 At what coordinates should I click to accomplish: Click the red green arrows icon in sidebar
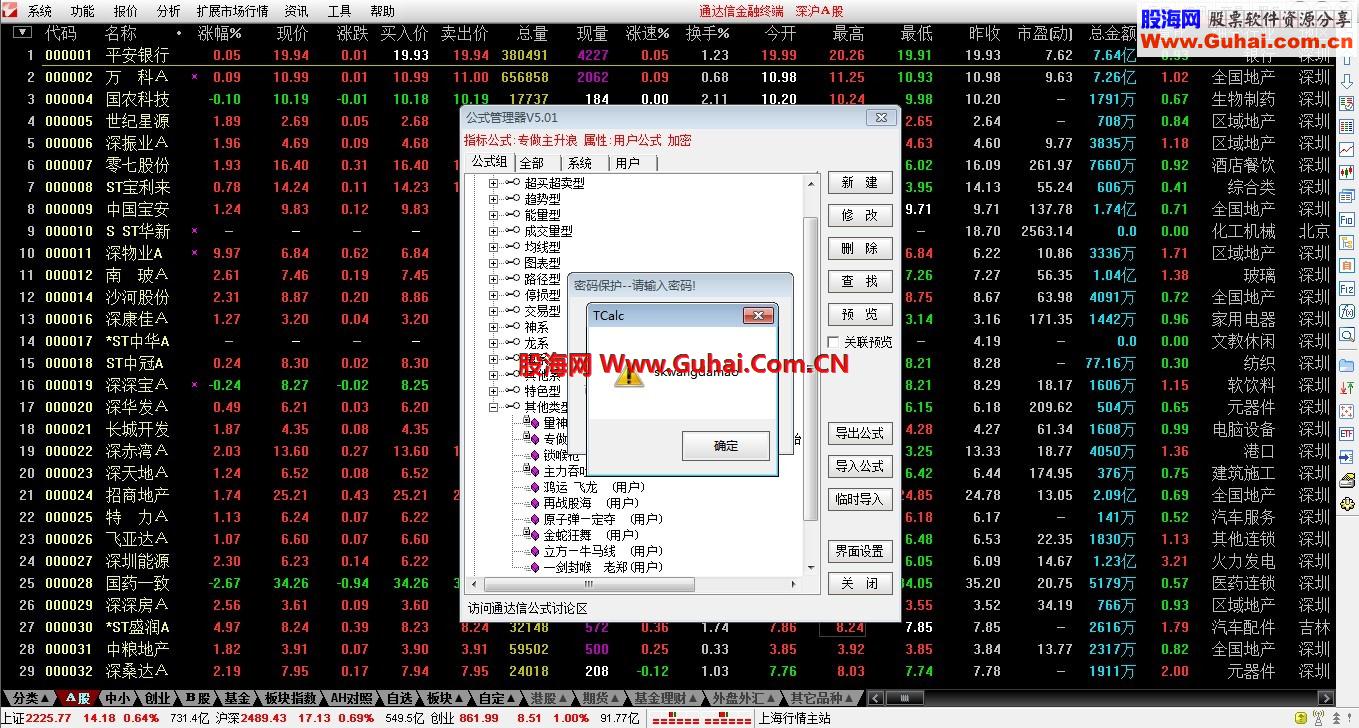(x=1346, y=388)
